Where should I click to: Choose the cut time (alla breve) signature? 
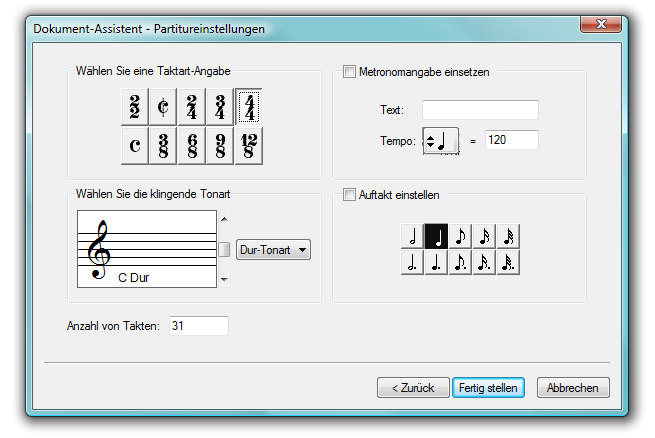pyautogui.click(x=163, y=107)
